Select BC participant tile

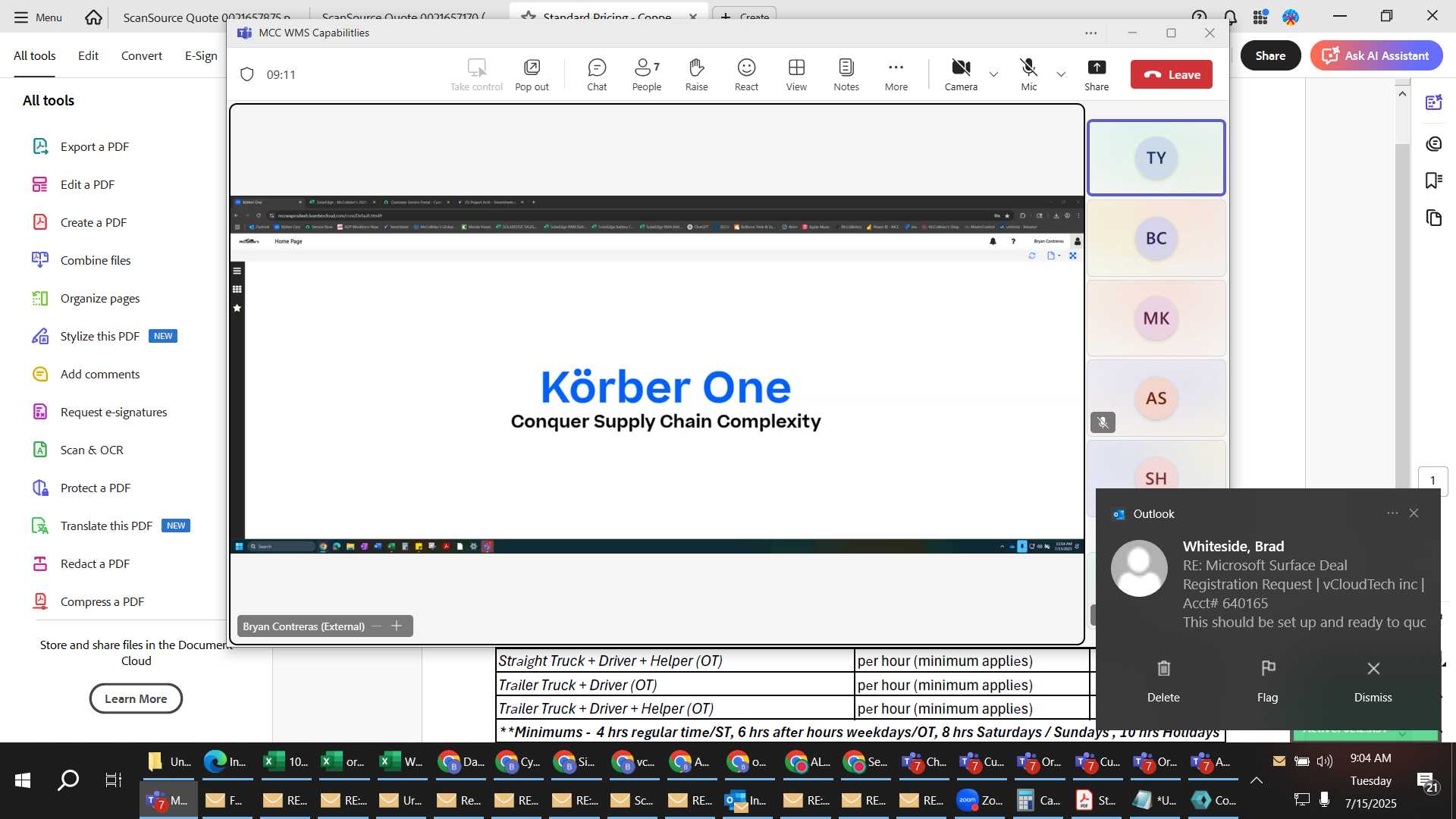point(1156,238)
